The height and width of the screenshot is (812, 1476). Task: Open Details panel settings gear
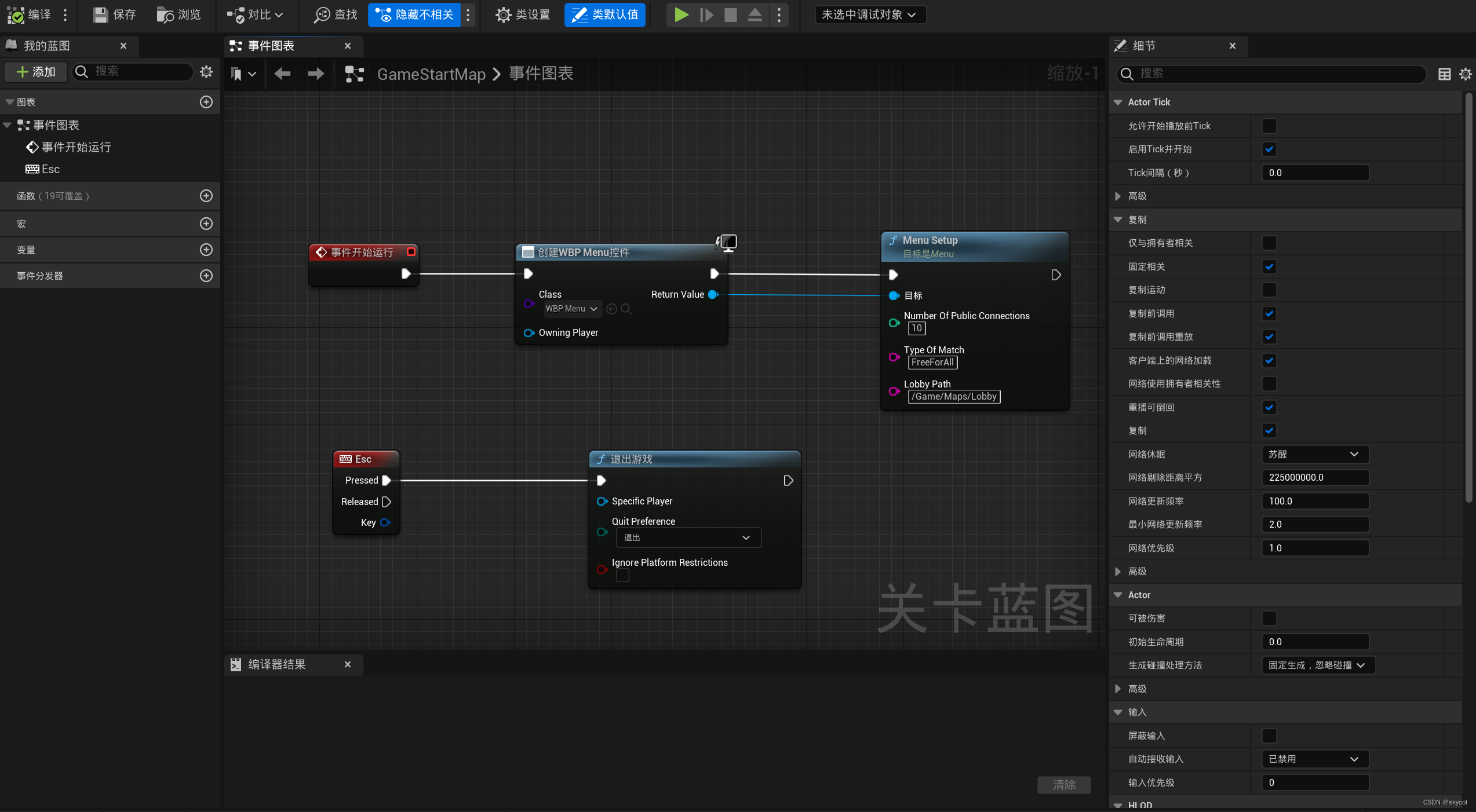pyautogui.click(x=1465, y=74)
